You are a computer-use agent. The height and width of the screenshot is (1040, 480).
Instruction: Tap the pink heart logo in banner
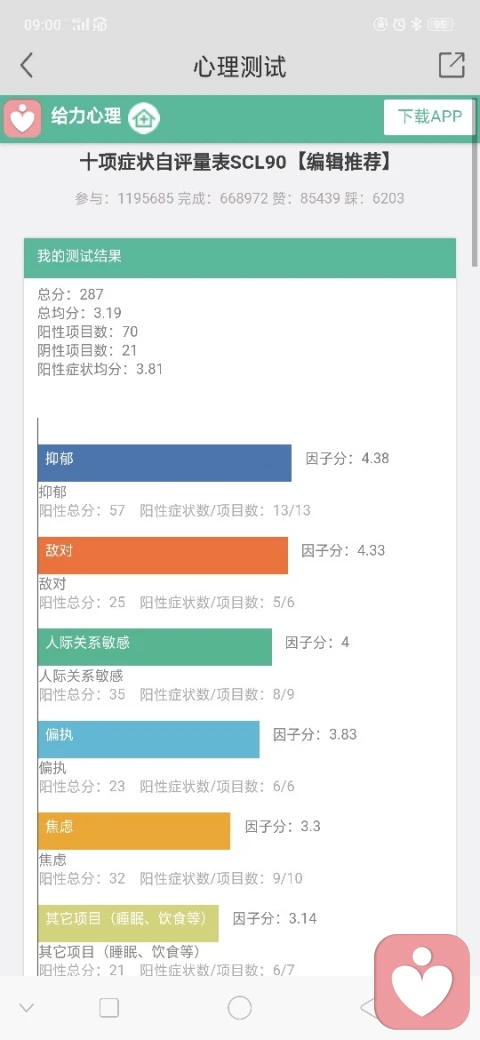click(x=23, y=118)
